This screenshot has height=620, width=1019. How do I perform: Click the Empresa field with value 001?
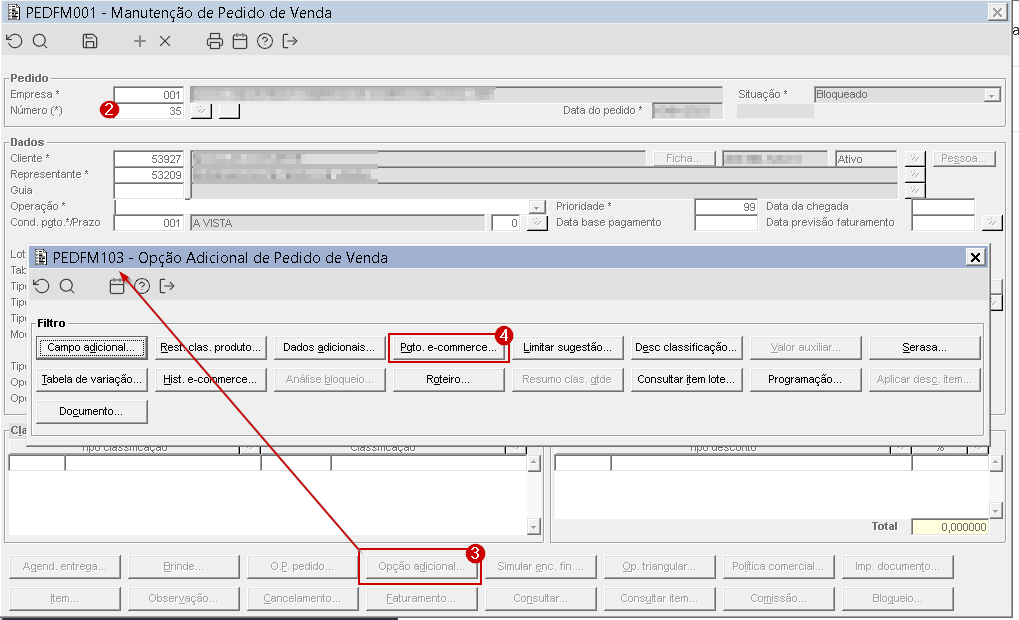[149, 95]
